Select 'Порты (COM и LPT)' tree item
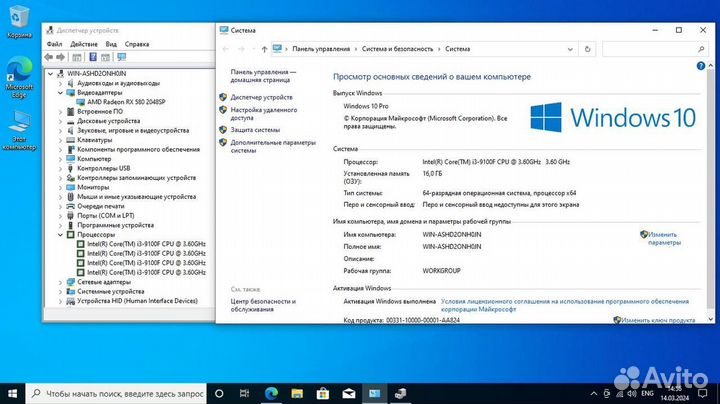 [106, 216]
